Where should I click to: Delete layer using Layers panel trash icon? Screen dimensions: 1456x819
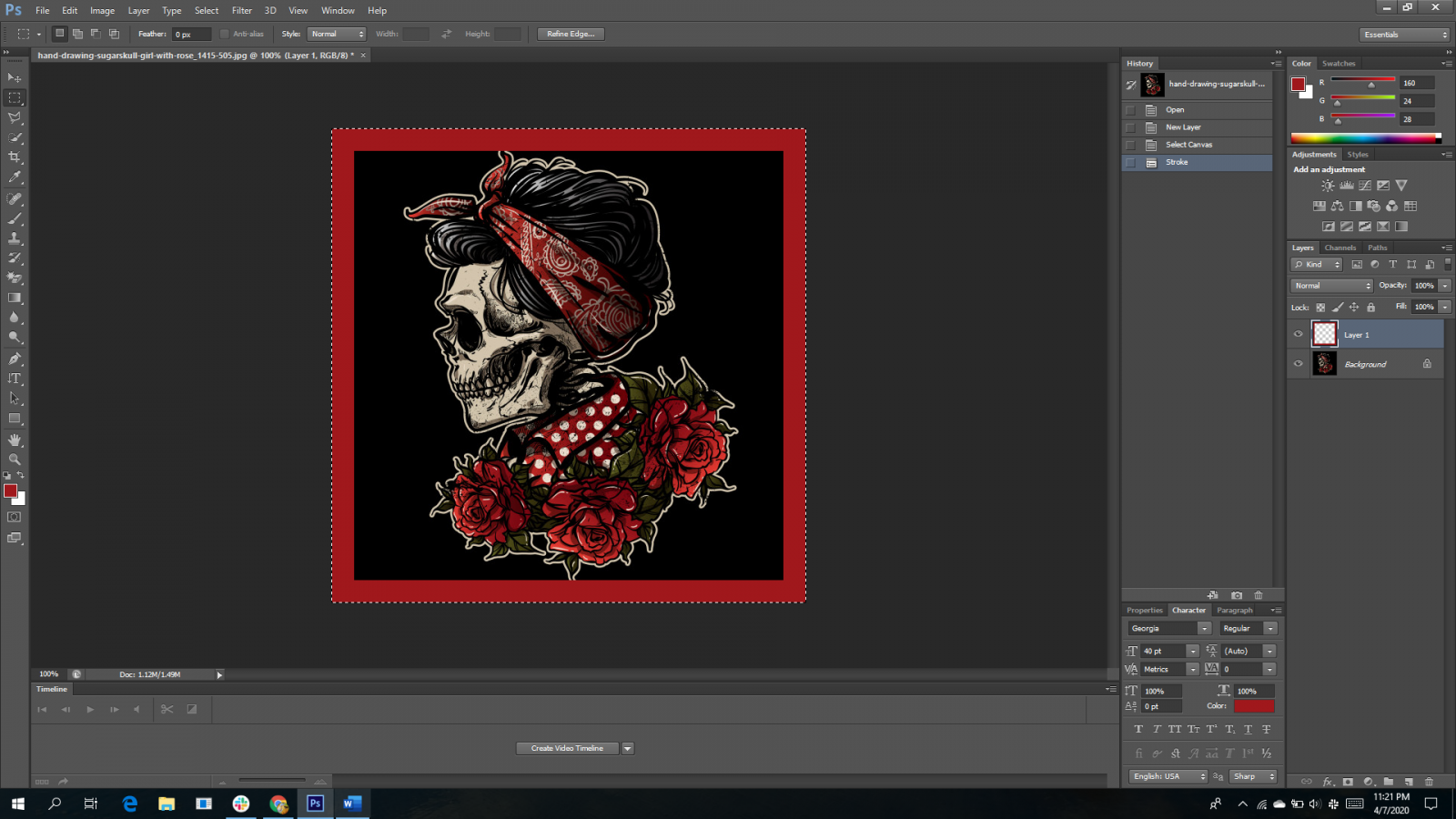pyautogui.click(x=1429, y=781)
